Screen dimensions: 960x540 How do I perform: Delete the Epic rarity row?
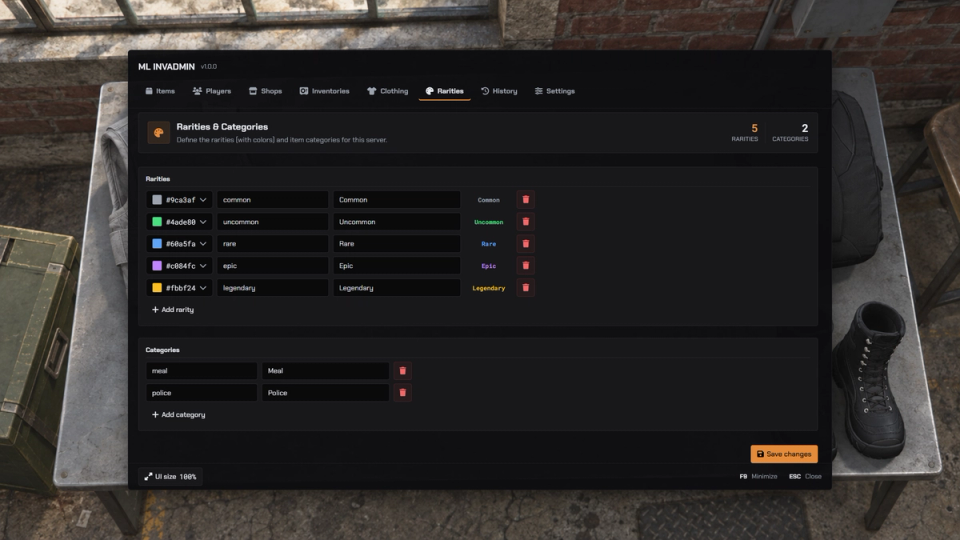tap(525, 266)
